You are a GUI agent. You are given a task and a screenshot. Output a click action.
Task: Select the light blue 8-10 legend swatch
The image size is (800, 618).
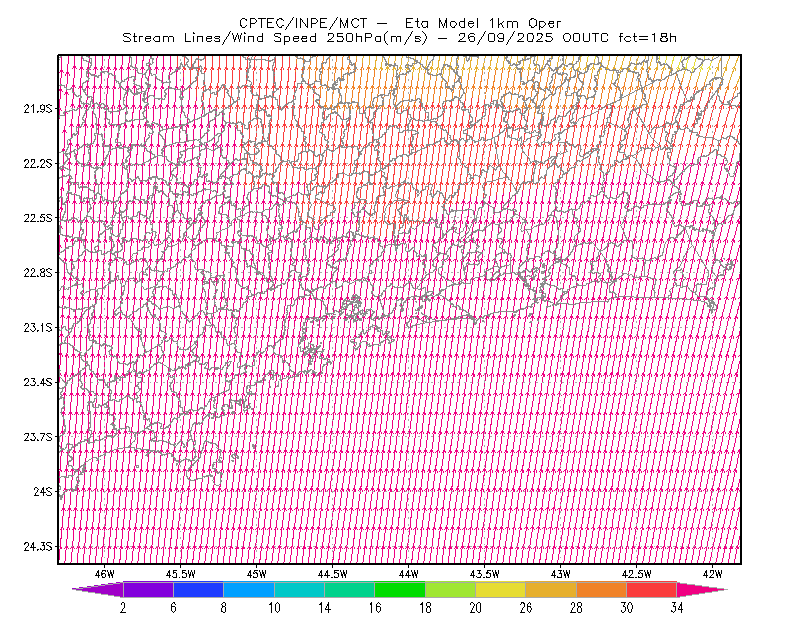pos(249,589)
